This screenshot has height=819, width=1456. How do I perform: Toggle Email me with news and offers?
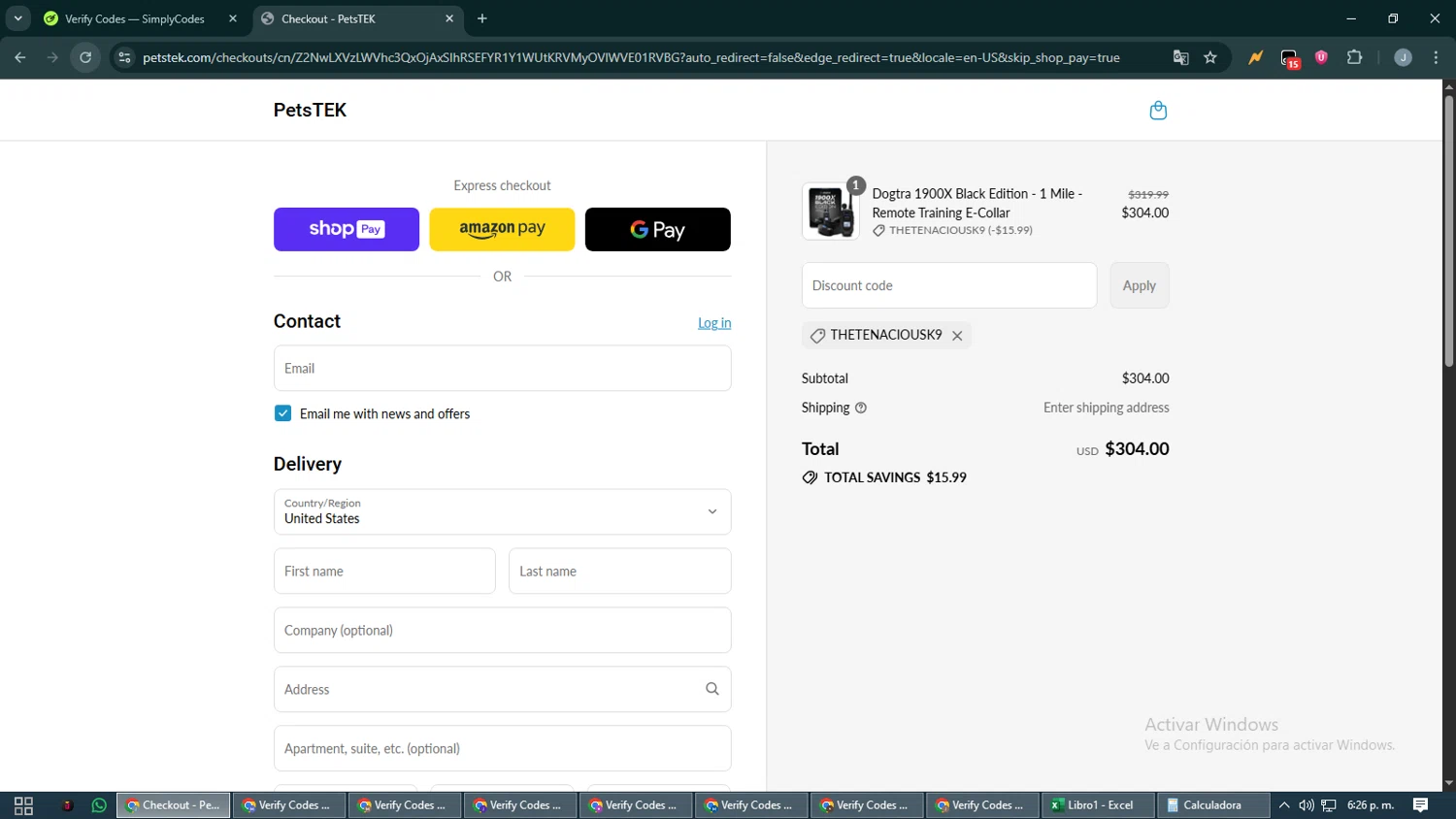click(282, 413)
